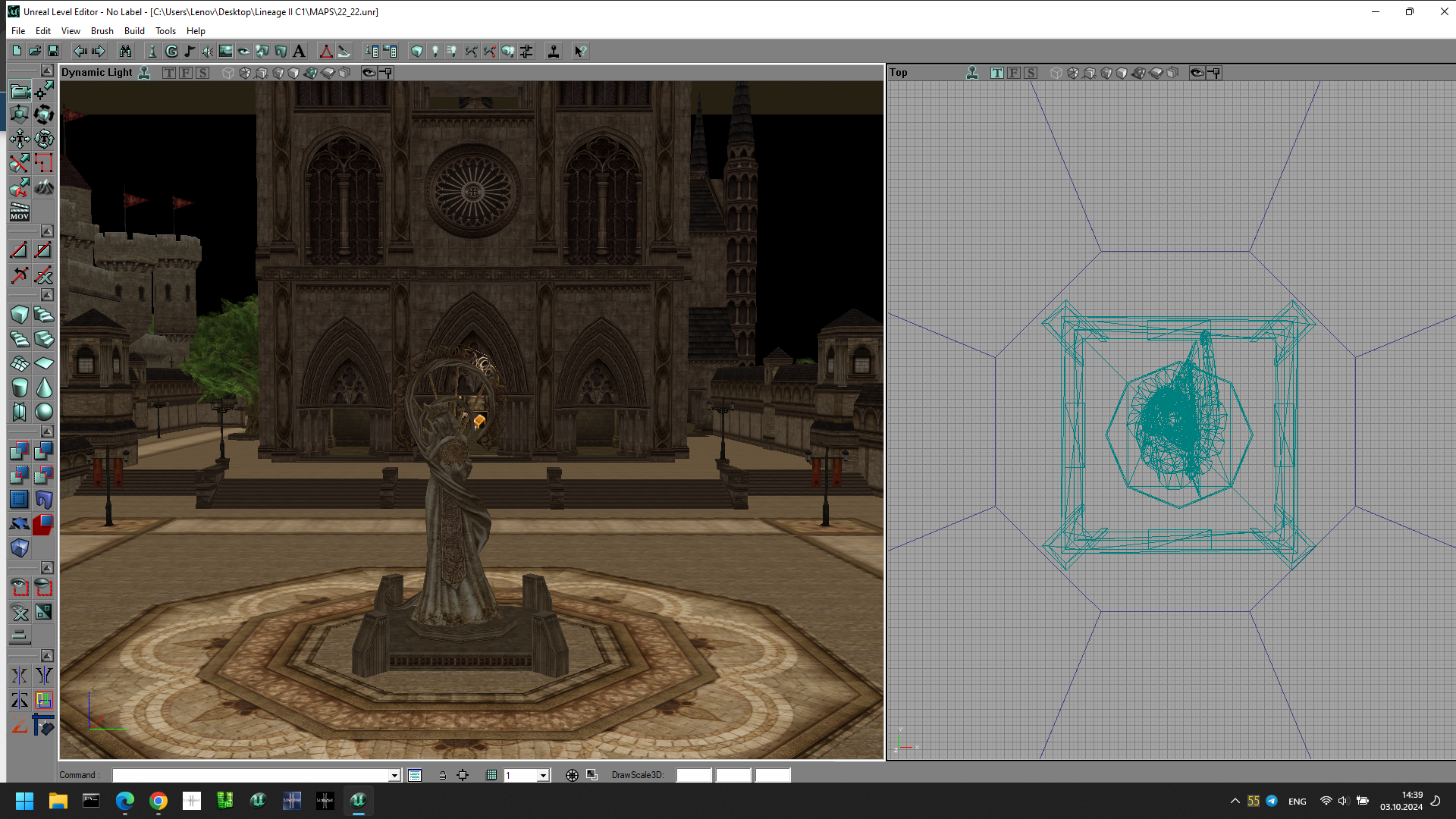The width and height of the screenshot is (1456, 819).
Task: Build a Cone brush from toolbox
Action: pyautogui.click(x=44, y=388)
